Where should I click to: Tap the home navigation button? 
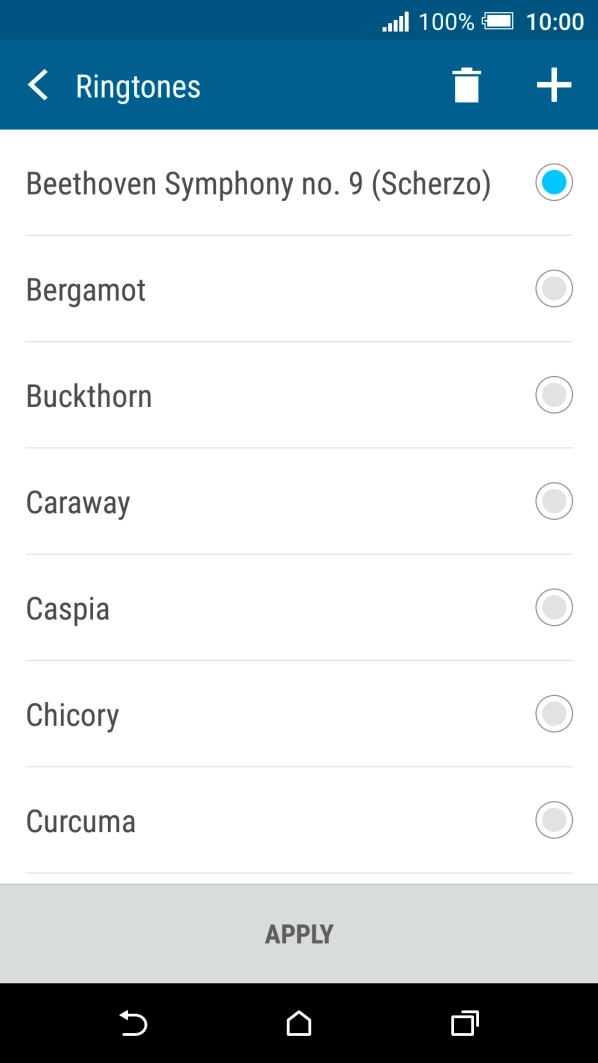click(x=299, y=1023)
